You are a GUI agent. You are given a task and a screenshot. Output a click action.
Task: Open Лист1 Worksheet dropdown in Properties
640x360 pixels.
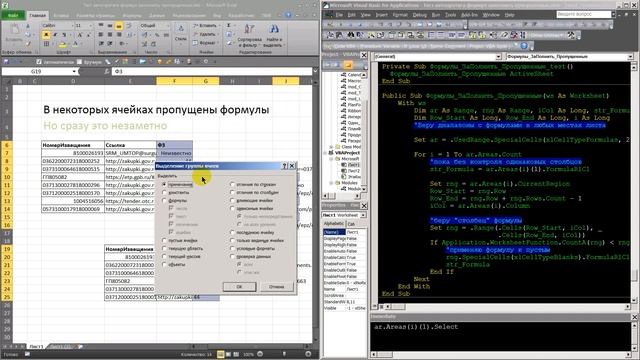tap(363, 215)
